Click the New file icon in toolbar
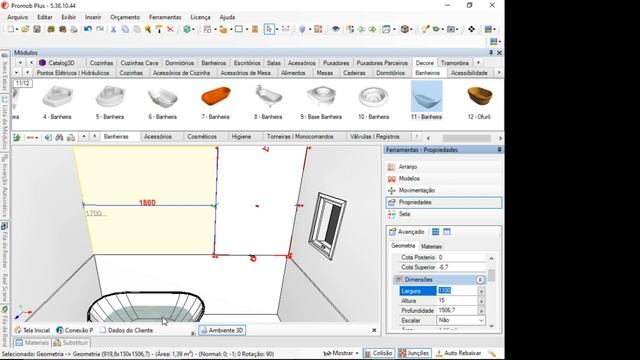 click(x=10, y=29)
